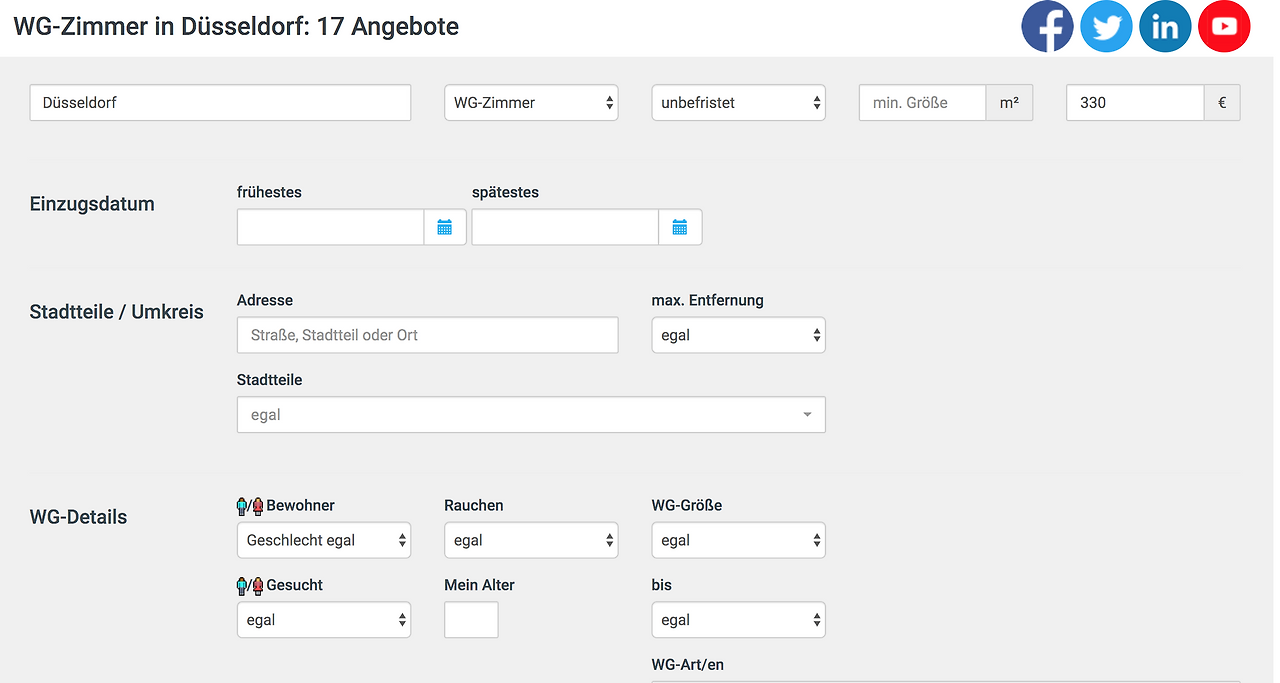Image resolution: width=1280 pixels, height=683 pixels.
Task: Click the Düsseldorf city input field
Action: [x=221, y=103]
